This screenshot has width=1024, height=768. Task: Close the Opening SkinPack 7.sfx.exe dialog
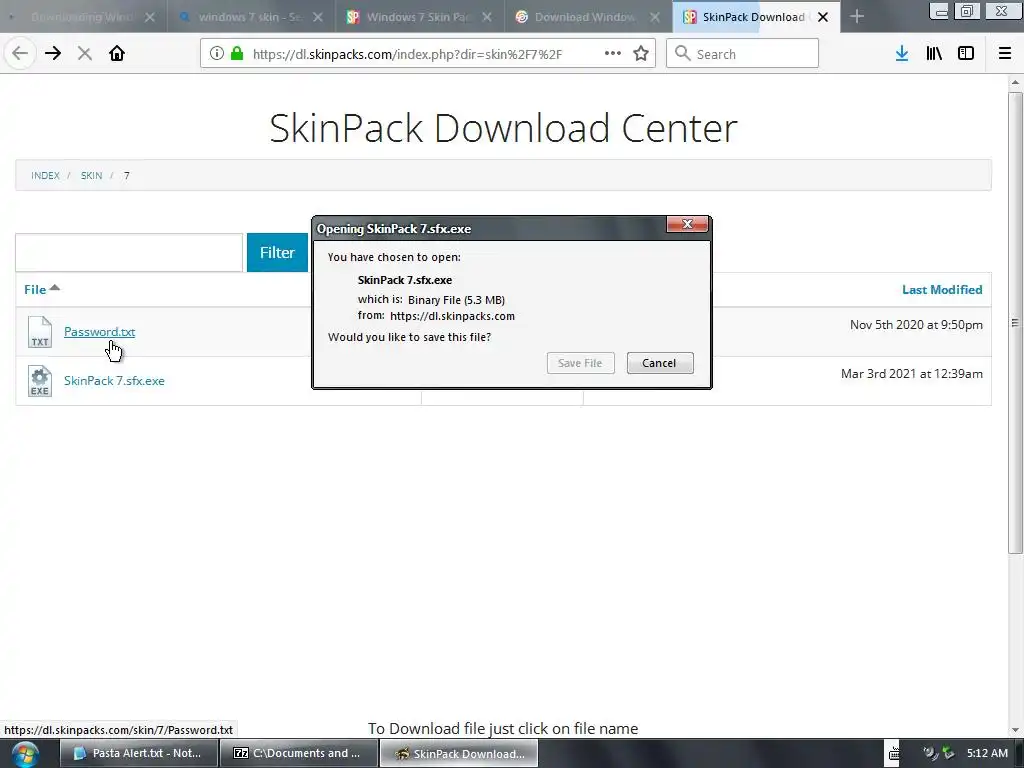pyautogui.click(x=687, y=224)
